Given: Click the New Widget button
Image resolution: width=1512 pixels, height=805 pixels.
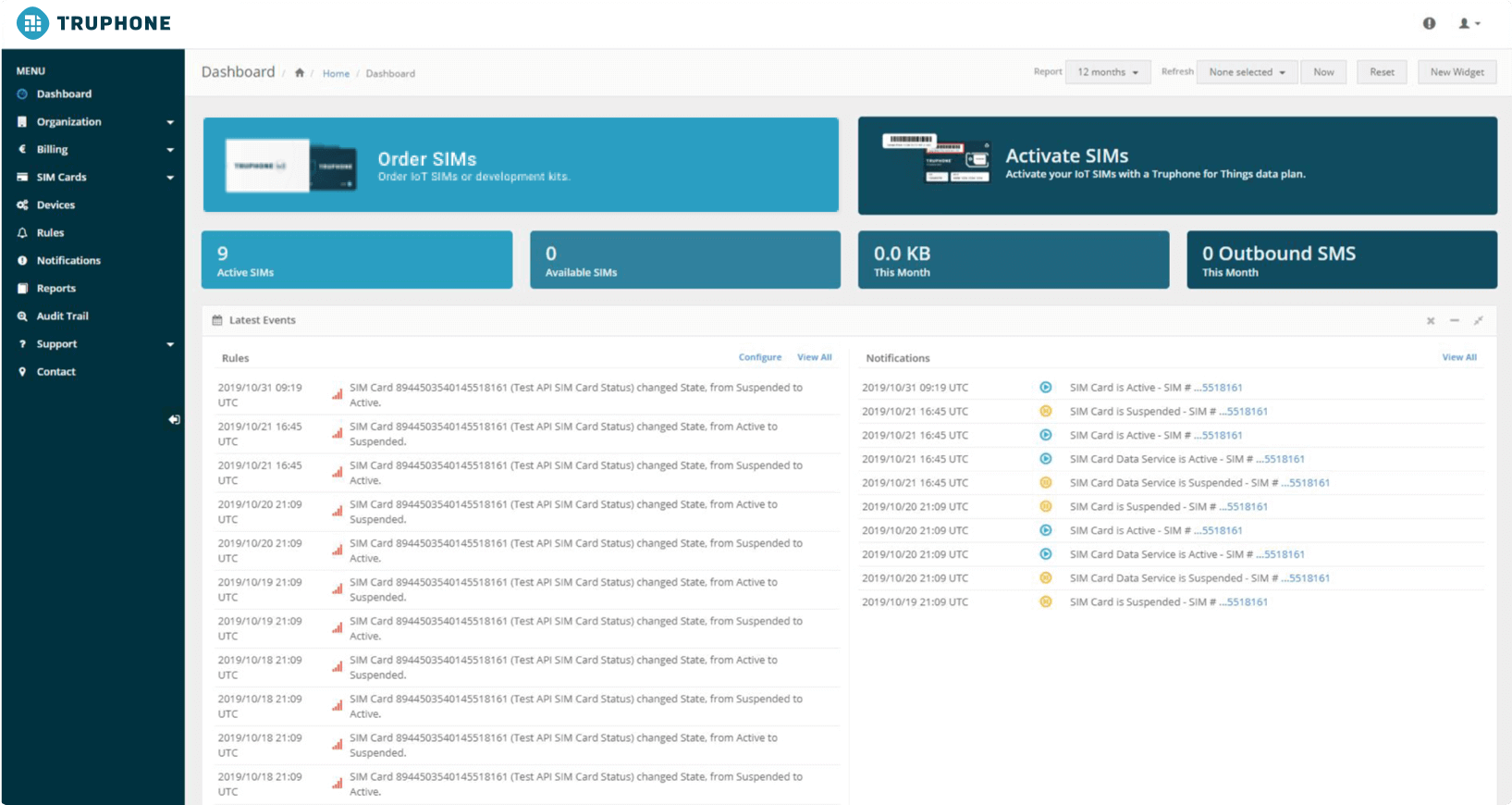Looking at the screenshot, I should (1457, 72).
